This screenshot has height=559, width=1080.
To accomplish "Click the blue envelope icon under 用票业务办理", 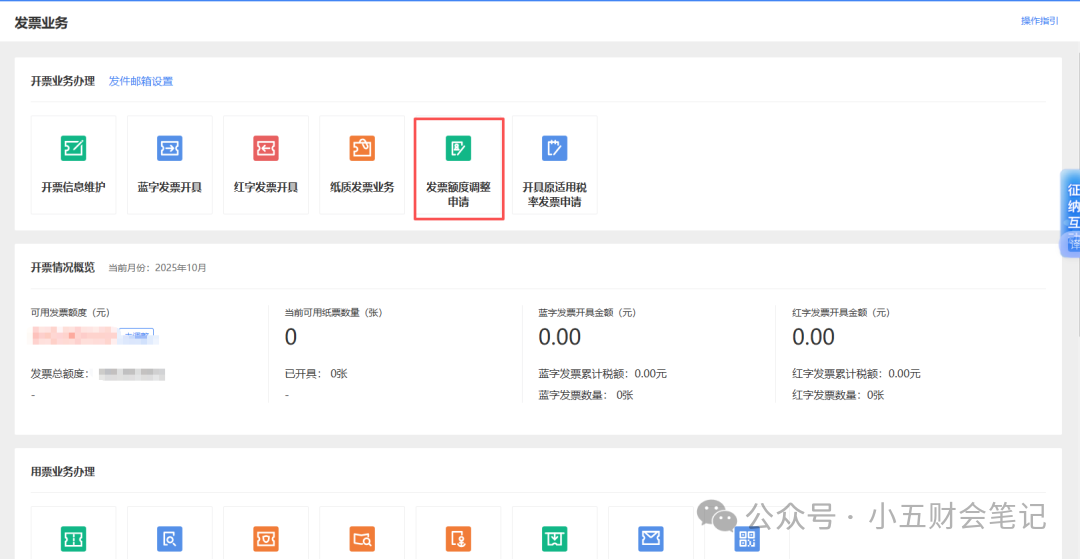I will pyautogui.click(x=650, y=538).
